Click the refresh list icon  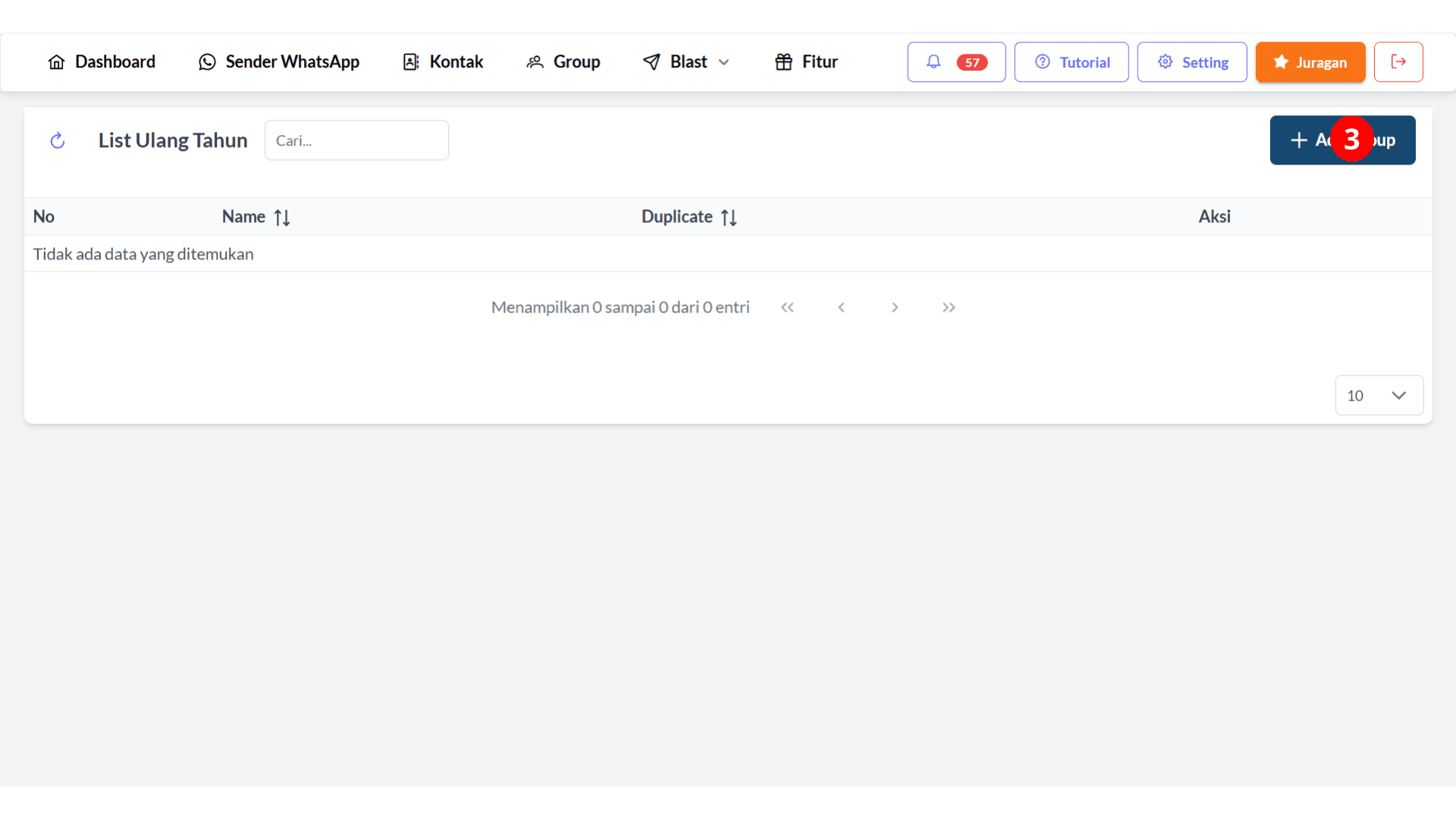coord(58,140)
